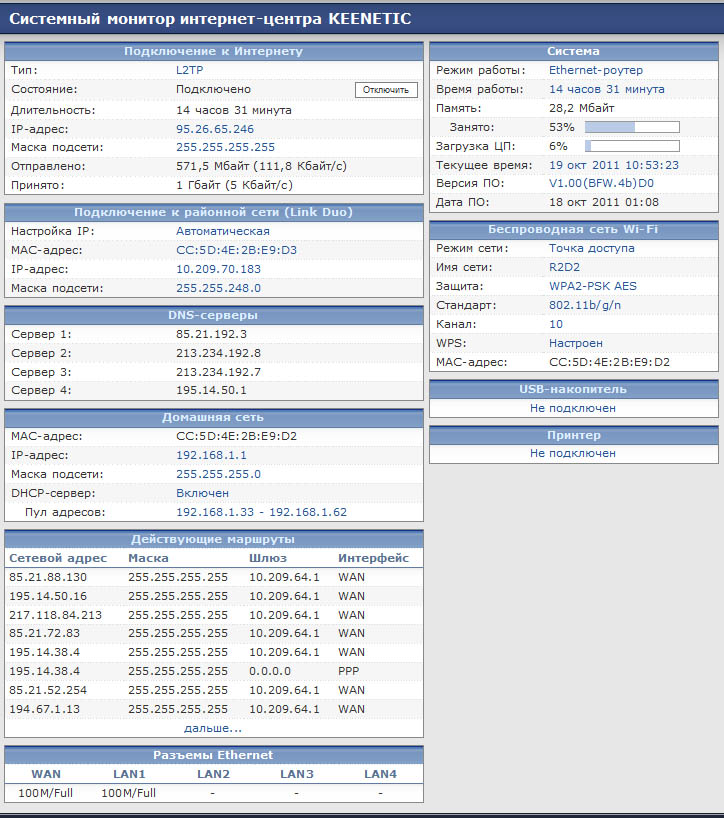This screenshot has height=818, width=724.
Task: Select route network address 85.21.52.254
Action: click(x=48, y=690)
